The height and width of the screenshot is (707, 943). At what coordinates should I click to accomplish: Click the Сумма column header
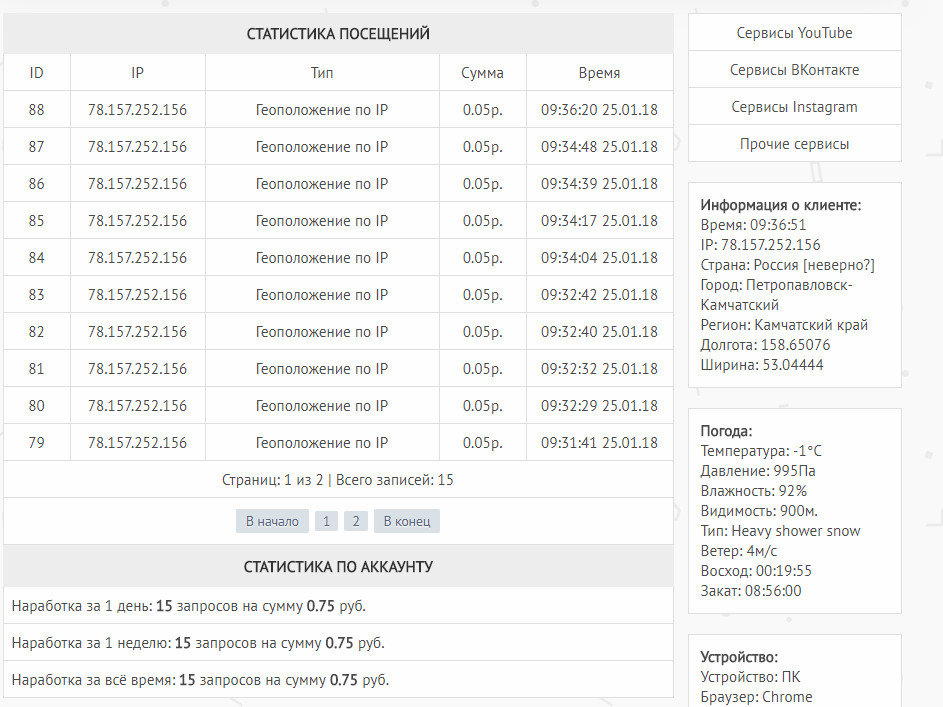[x=482, y=73]
